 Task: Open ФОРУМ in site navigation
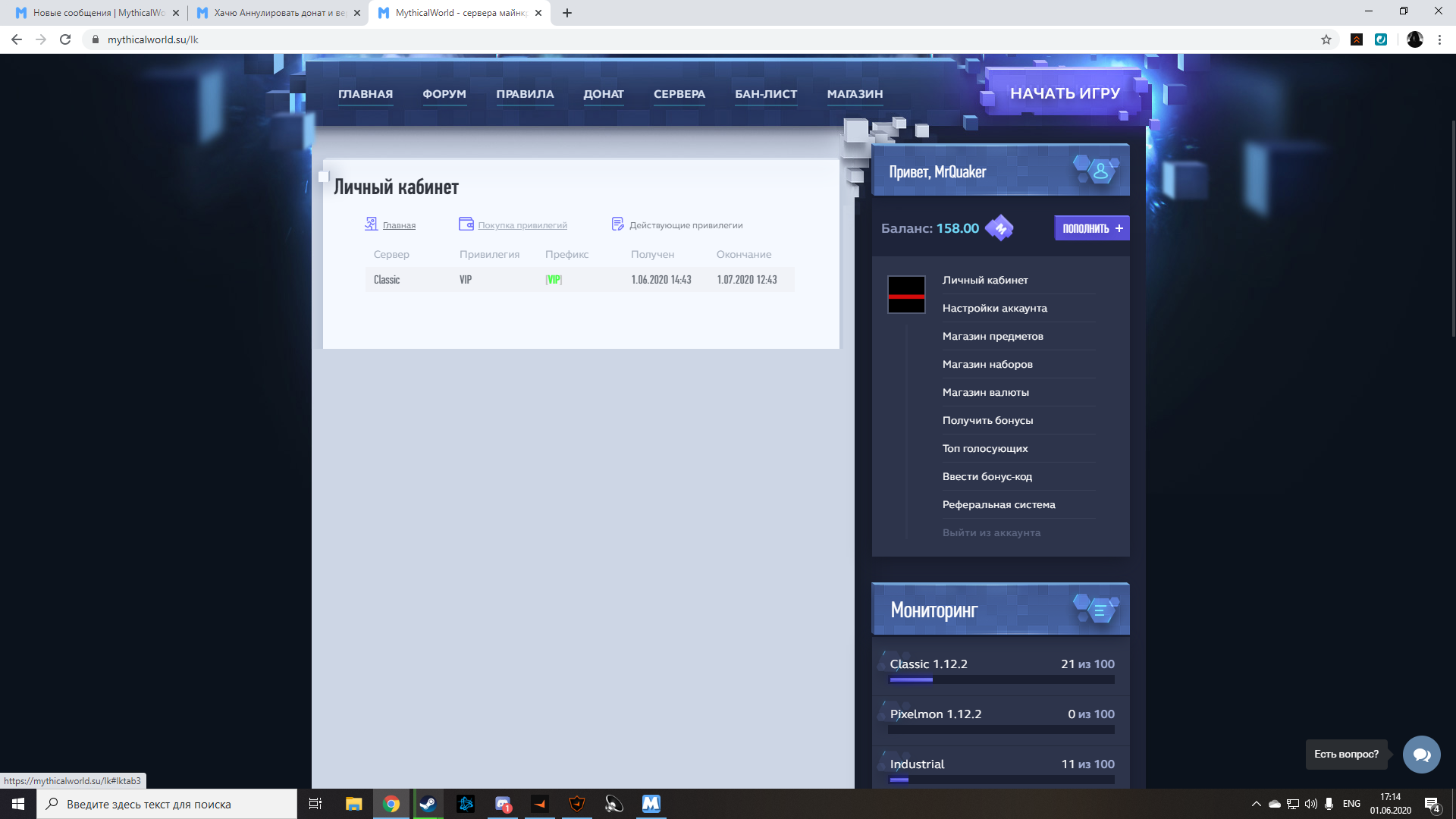click(x=444, y=94)
